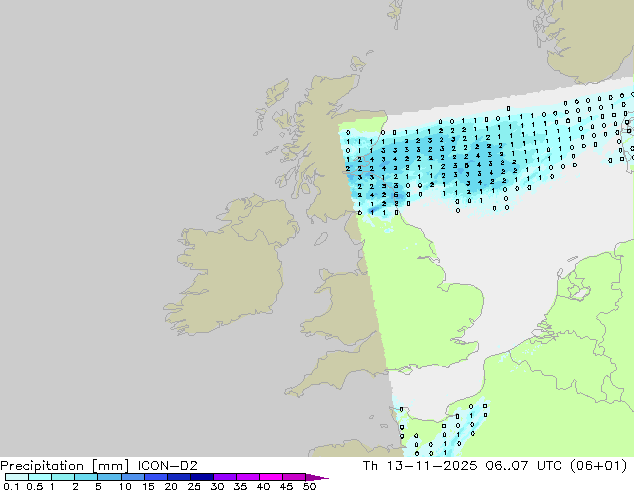Click the 'Th 13-11-2025' date text
The image size is (634, 490).
click(420, 466)
